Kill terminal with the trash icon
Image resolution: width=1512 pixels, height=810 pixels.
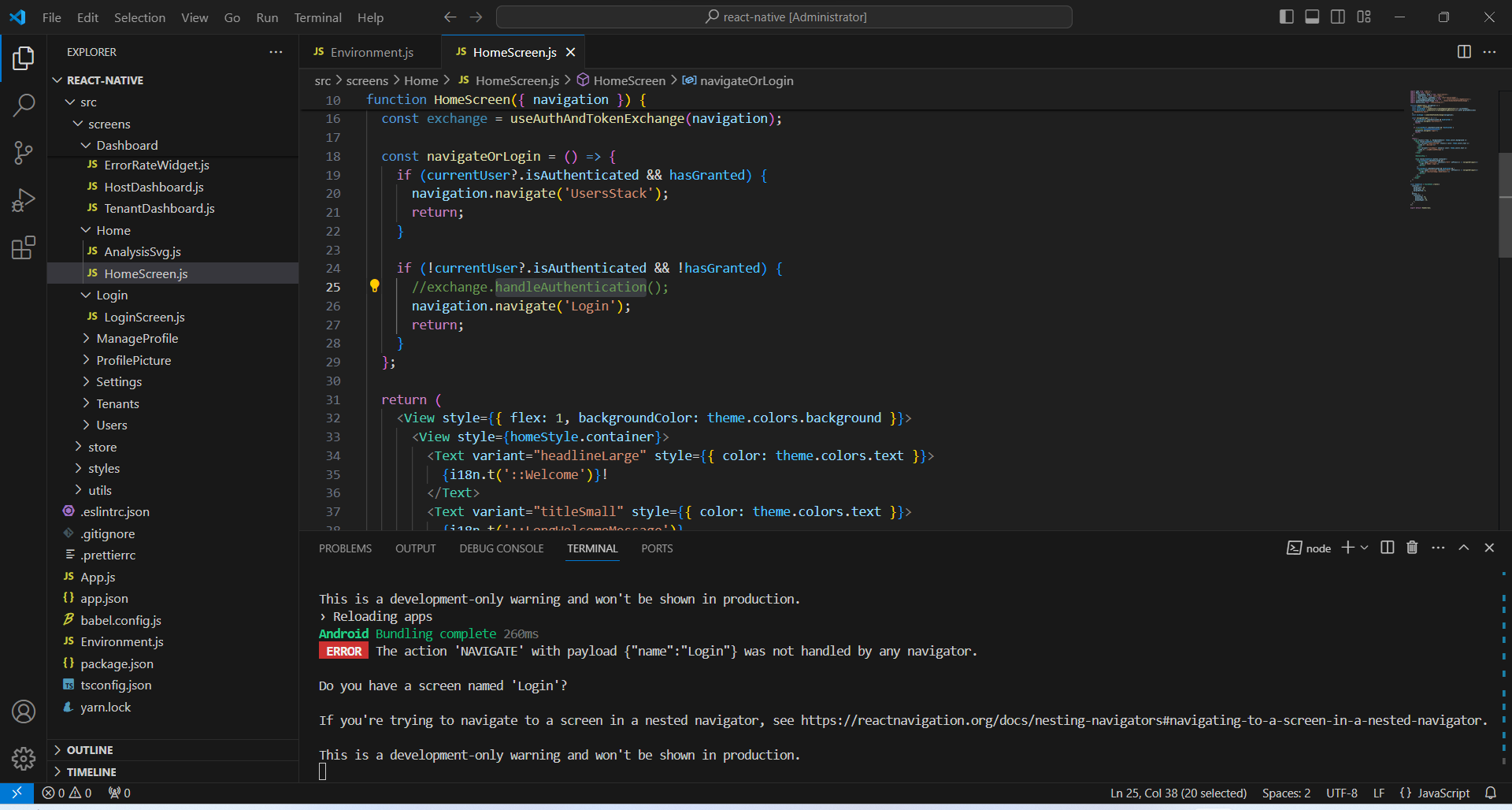tap(1412, 548)
